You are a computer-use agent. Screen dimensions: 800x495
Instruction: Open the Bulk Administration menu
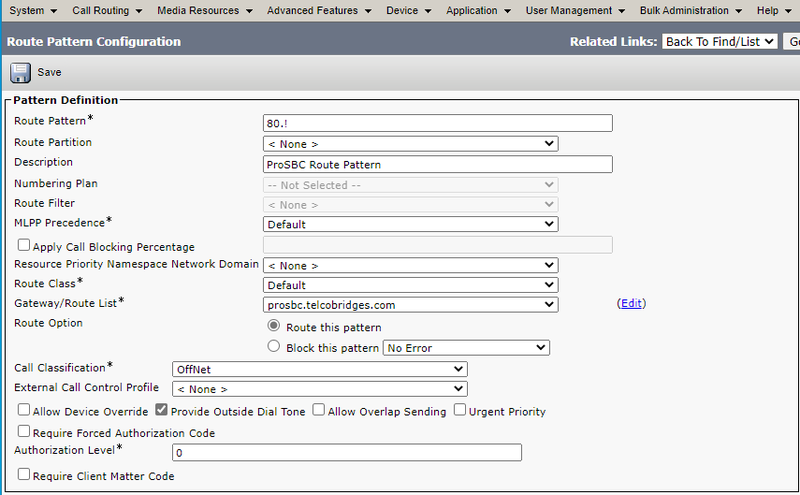point(690,10)
